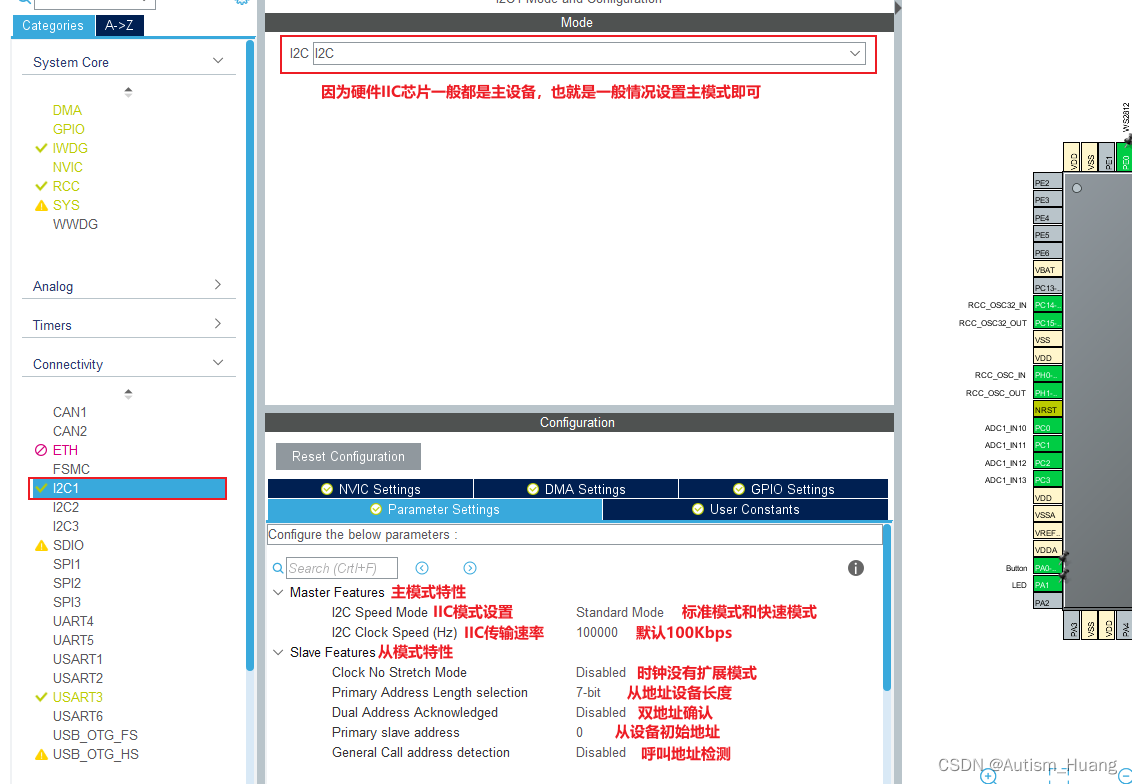
Task: Go to previous search result arrow
Action: pyautogui.click(x=422, y=568)
